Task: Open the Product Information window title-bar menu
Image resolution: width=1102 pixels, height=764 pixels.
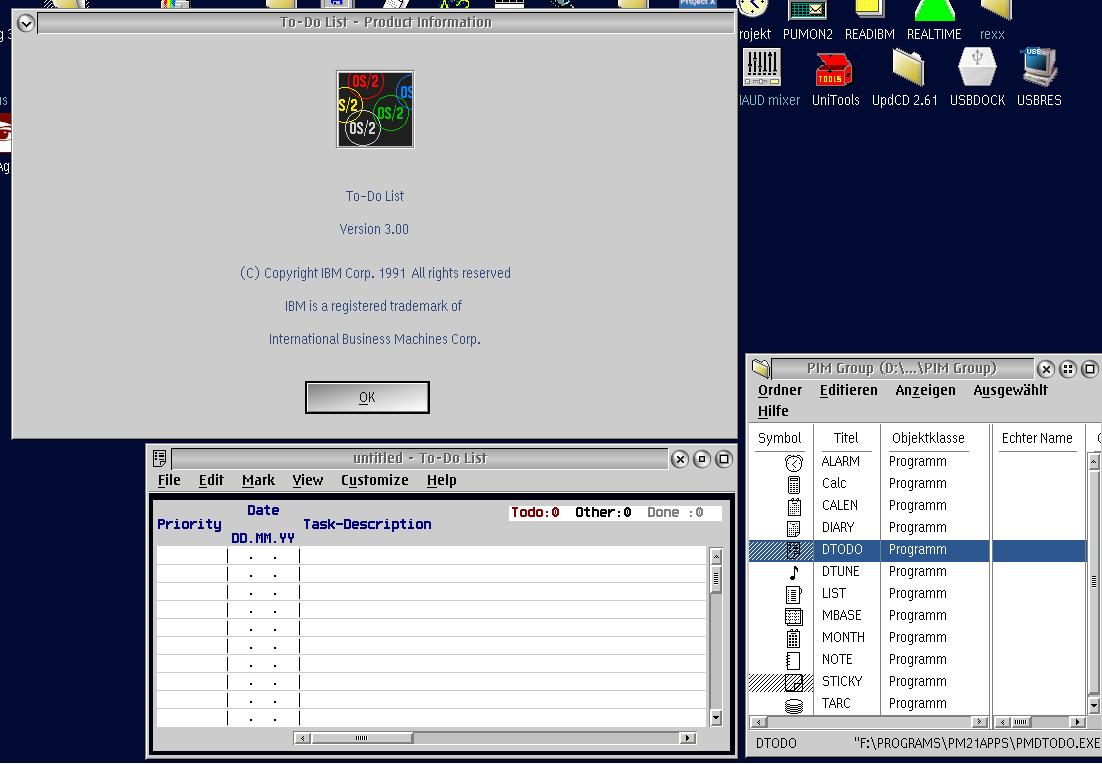Action: coord(25,23)
